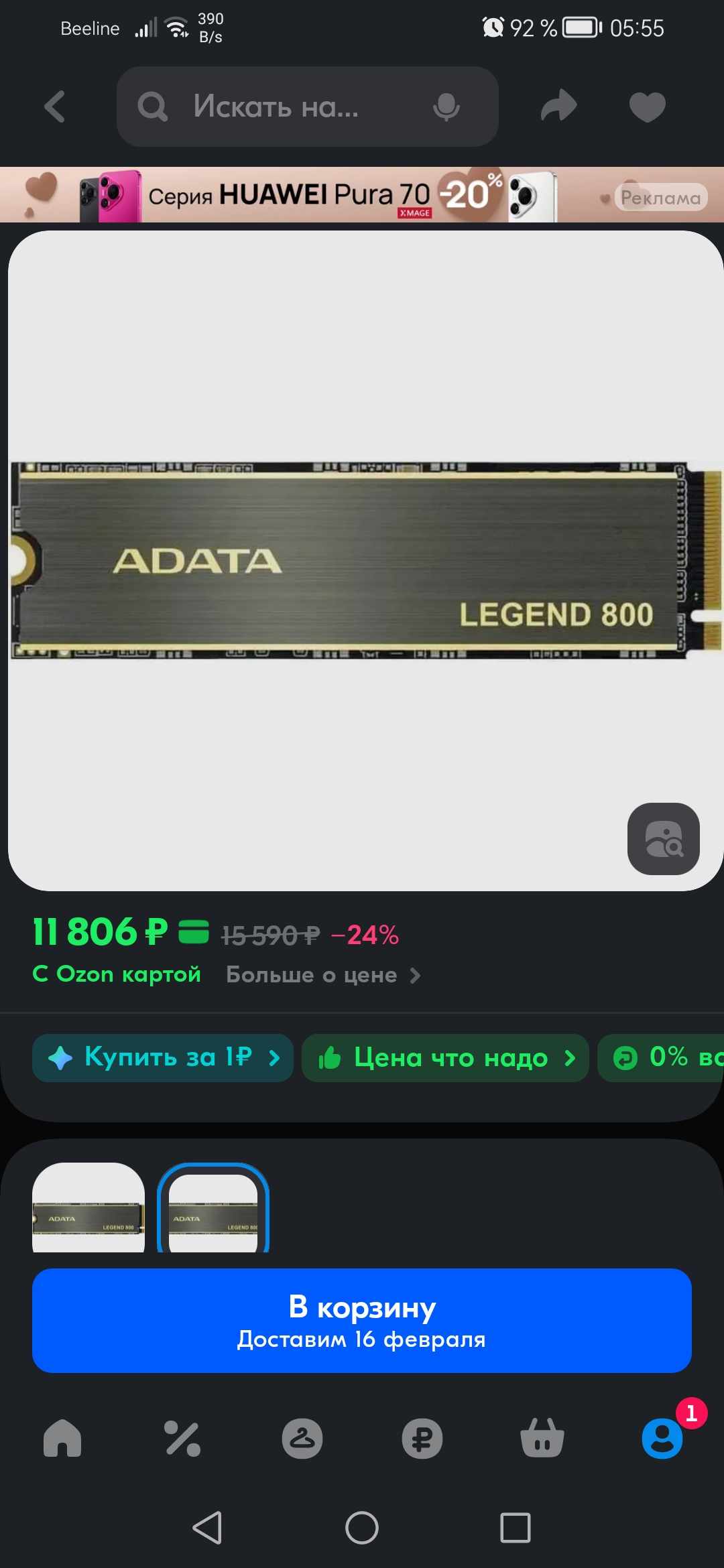724x1568 pixels.
Task: Open the cart basket icon
Action: 542,1438
